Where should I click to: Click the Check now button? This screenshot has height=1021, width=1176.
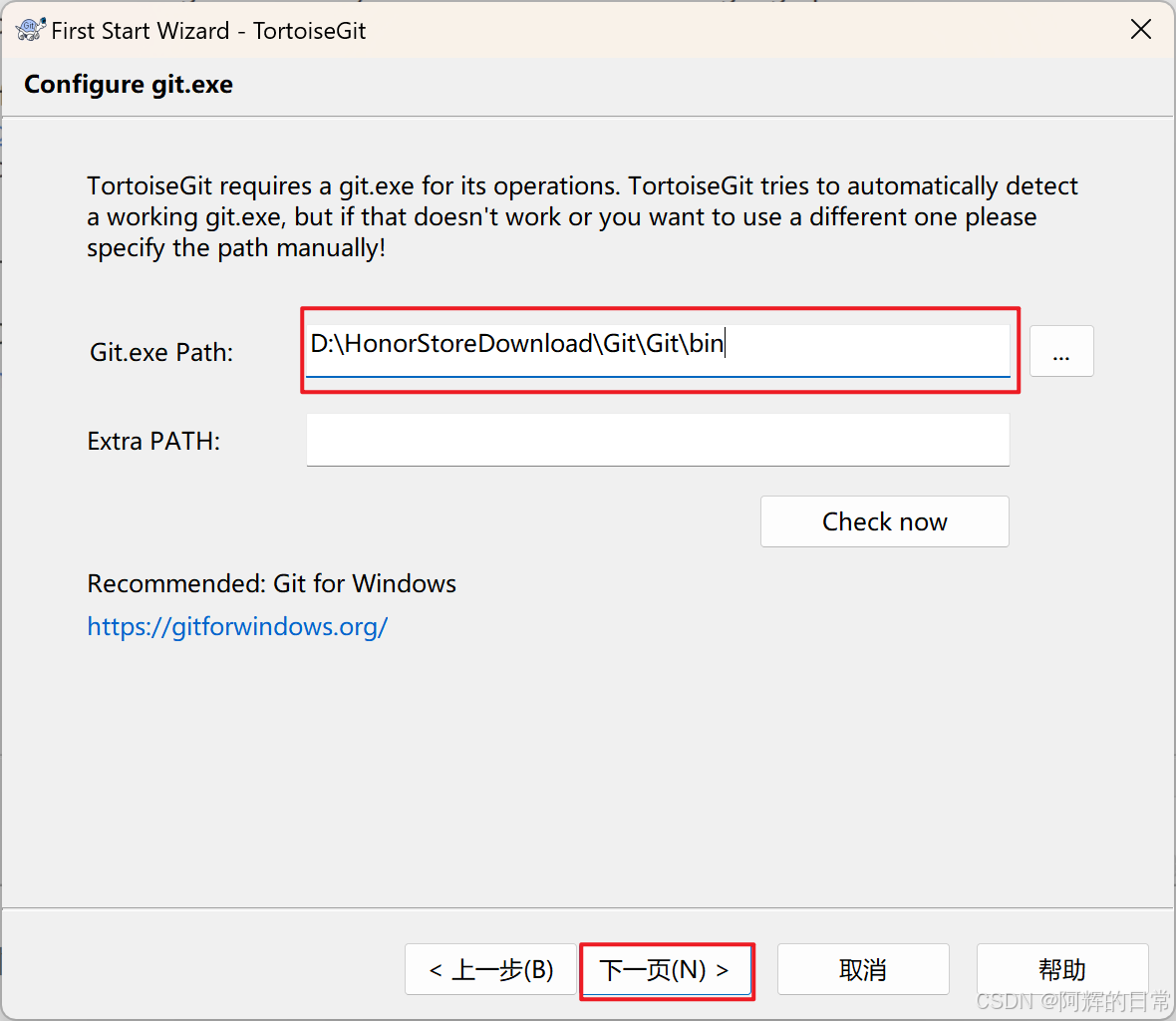point(884,521)
